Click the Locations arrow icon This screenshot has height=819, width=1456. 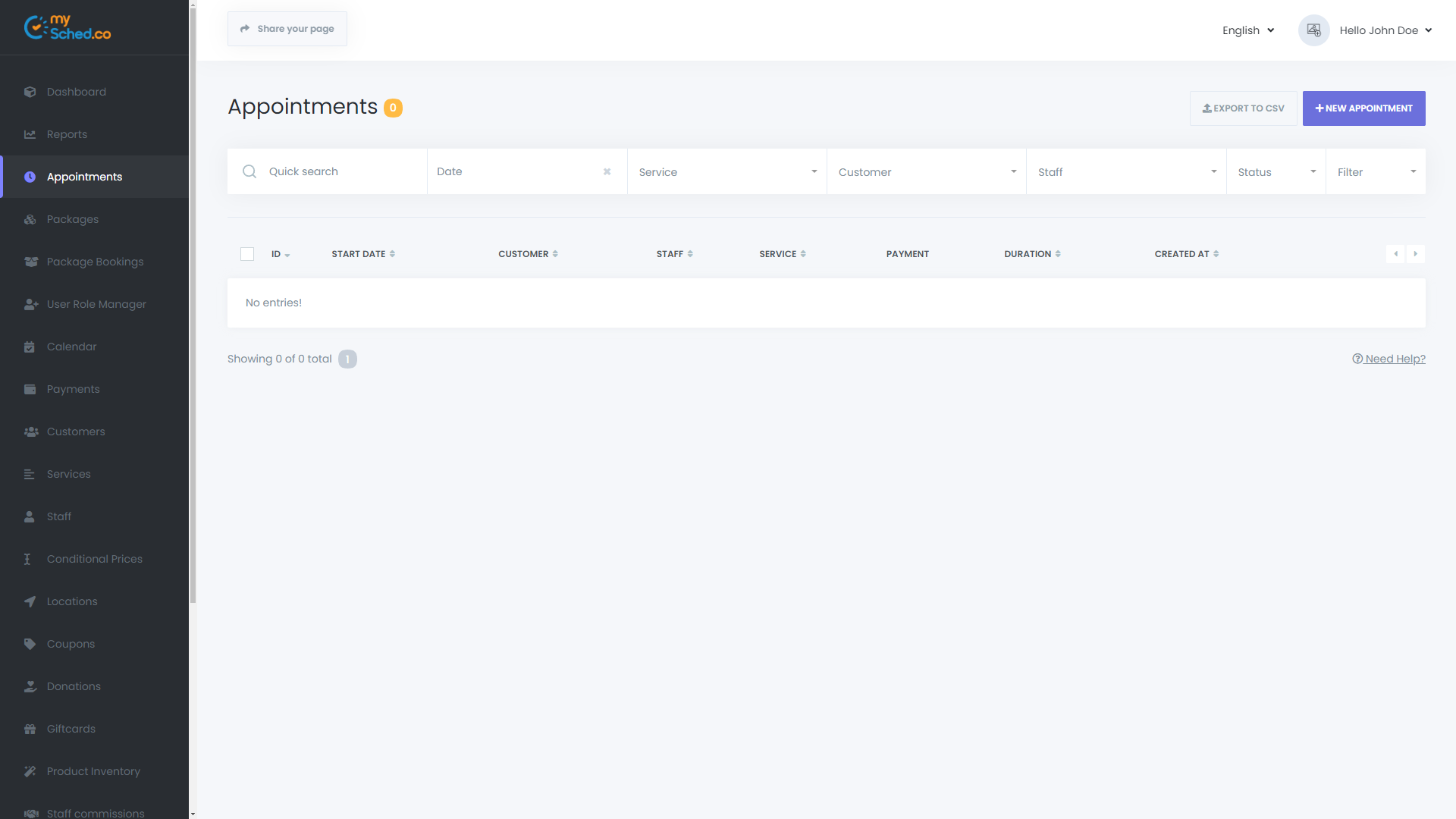point(30,601)
